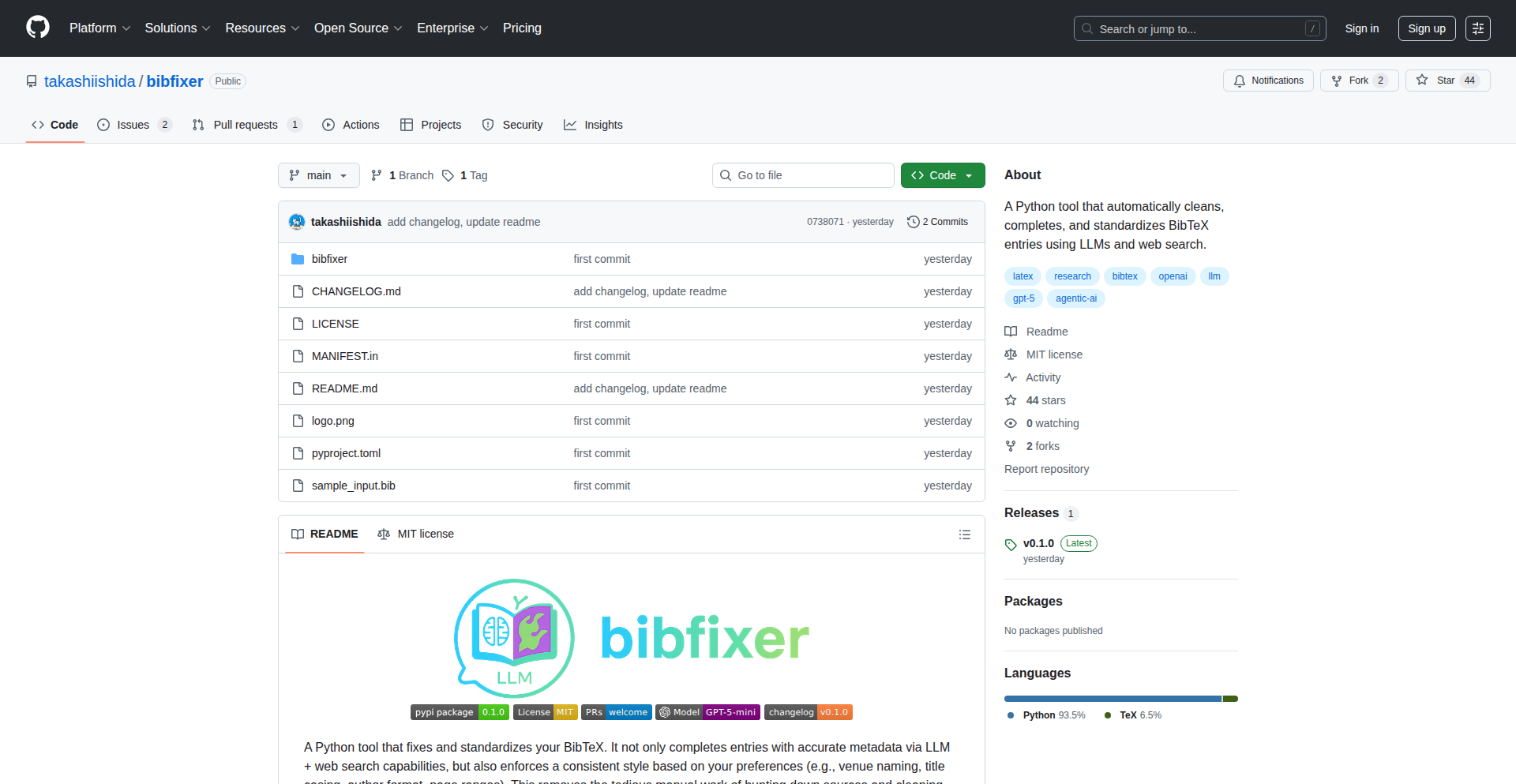Click the GitHub logo icon
The height and width of the screenshot is (784, 1516).
38,28
